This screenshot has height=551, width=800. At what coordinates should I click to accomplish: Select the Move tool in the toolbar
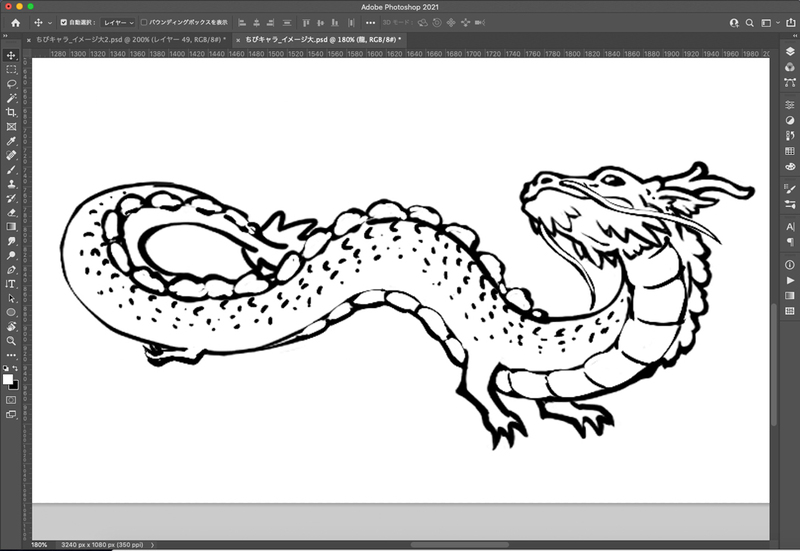11,55
